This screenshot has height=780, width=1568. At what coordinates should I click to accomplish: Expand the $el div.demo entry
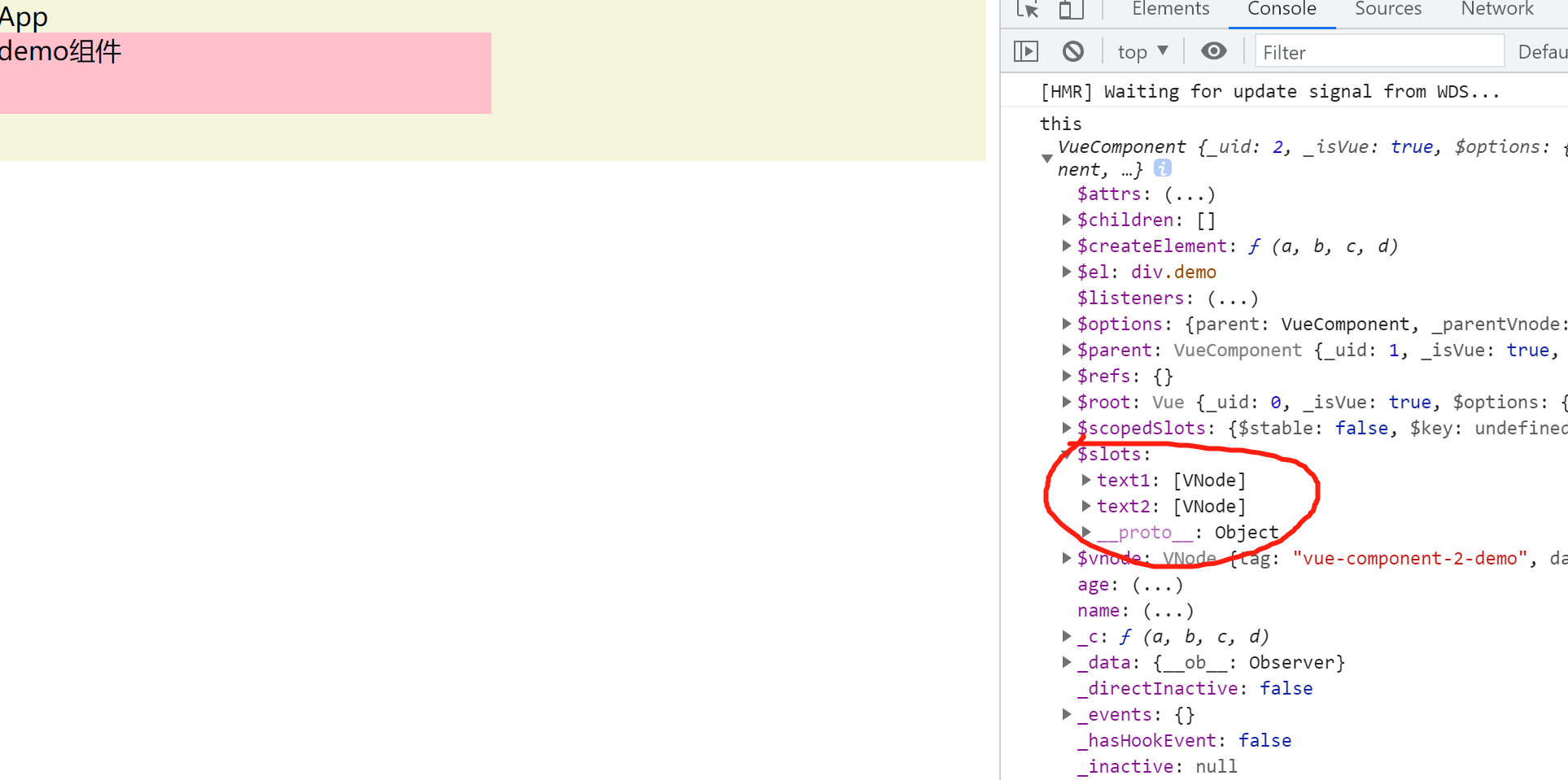coord(1066,272)
